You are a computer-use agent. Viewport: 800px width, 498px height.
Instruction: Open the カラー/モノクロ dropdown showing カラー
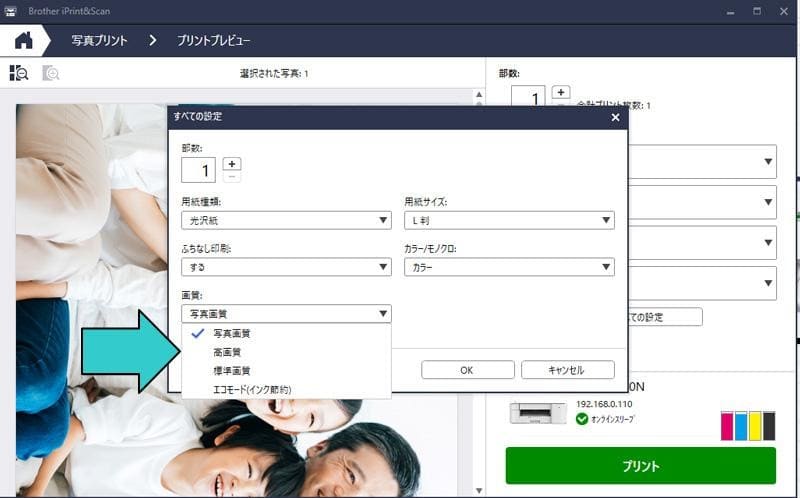tap(509, 267)
